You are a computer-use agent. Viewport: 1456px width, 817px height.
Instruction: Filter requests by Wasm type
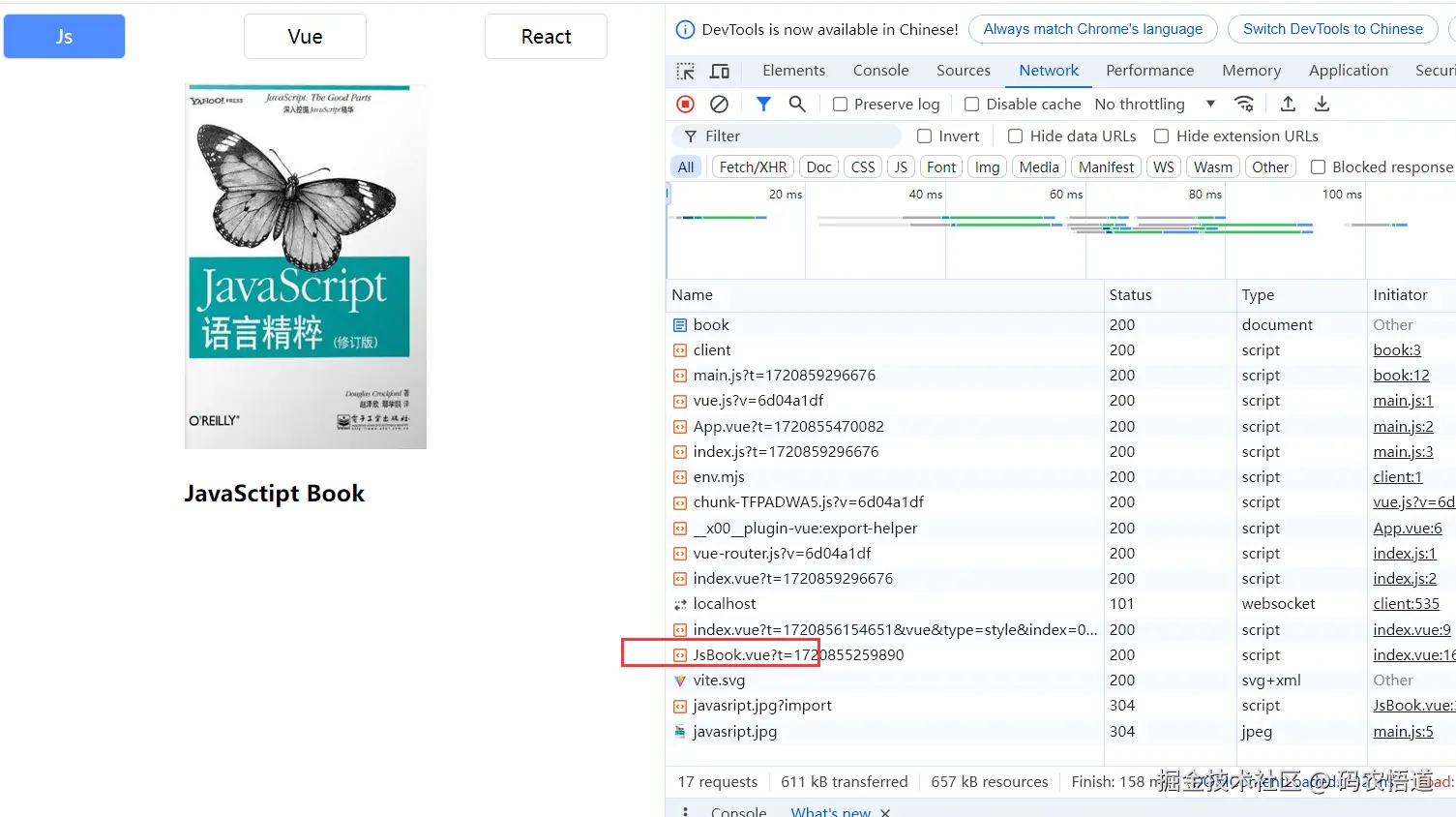point(1213,167)
